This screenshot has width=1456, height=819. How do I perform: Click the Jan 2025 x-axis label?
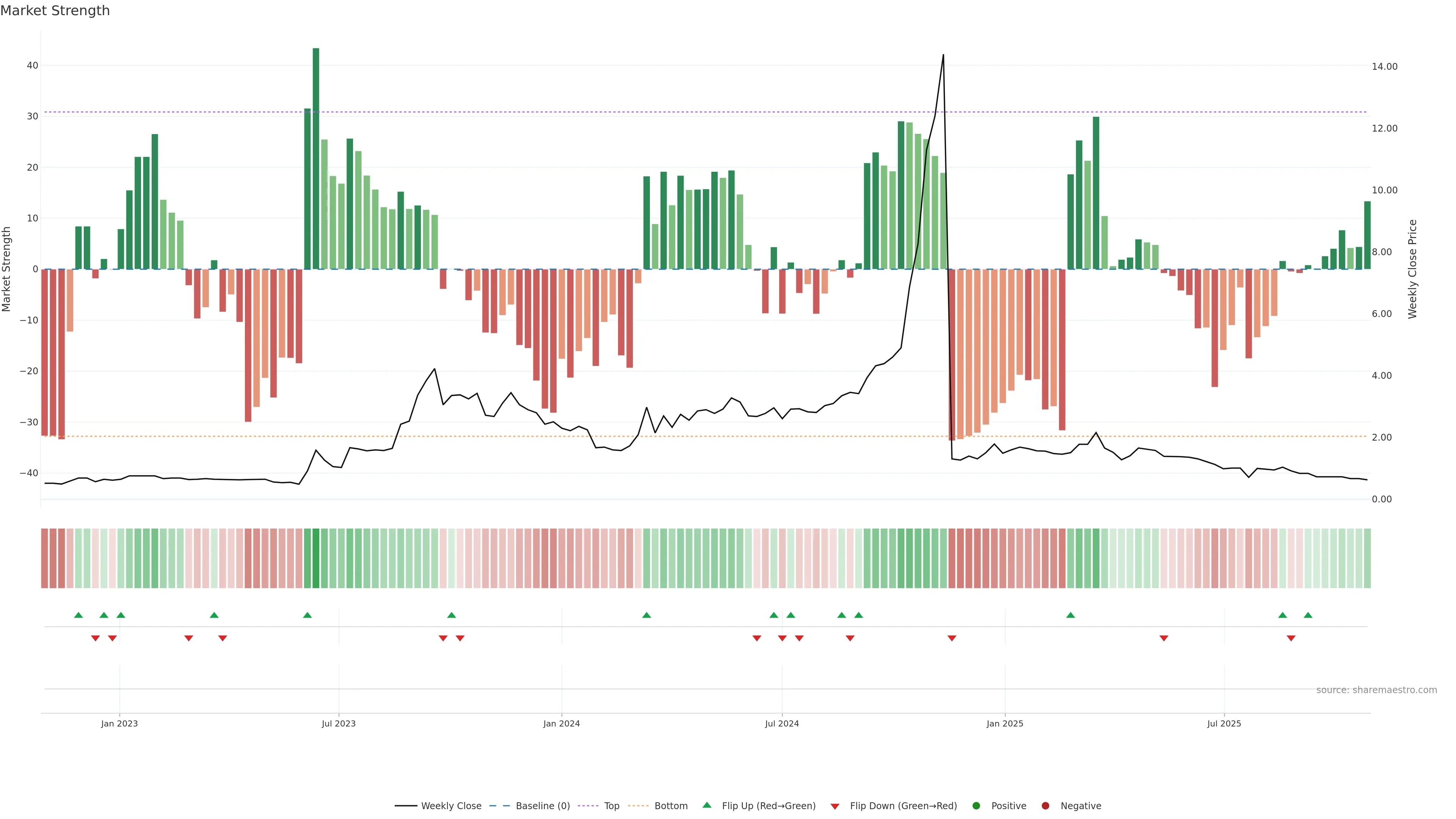coord(1004,723)
